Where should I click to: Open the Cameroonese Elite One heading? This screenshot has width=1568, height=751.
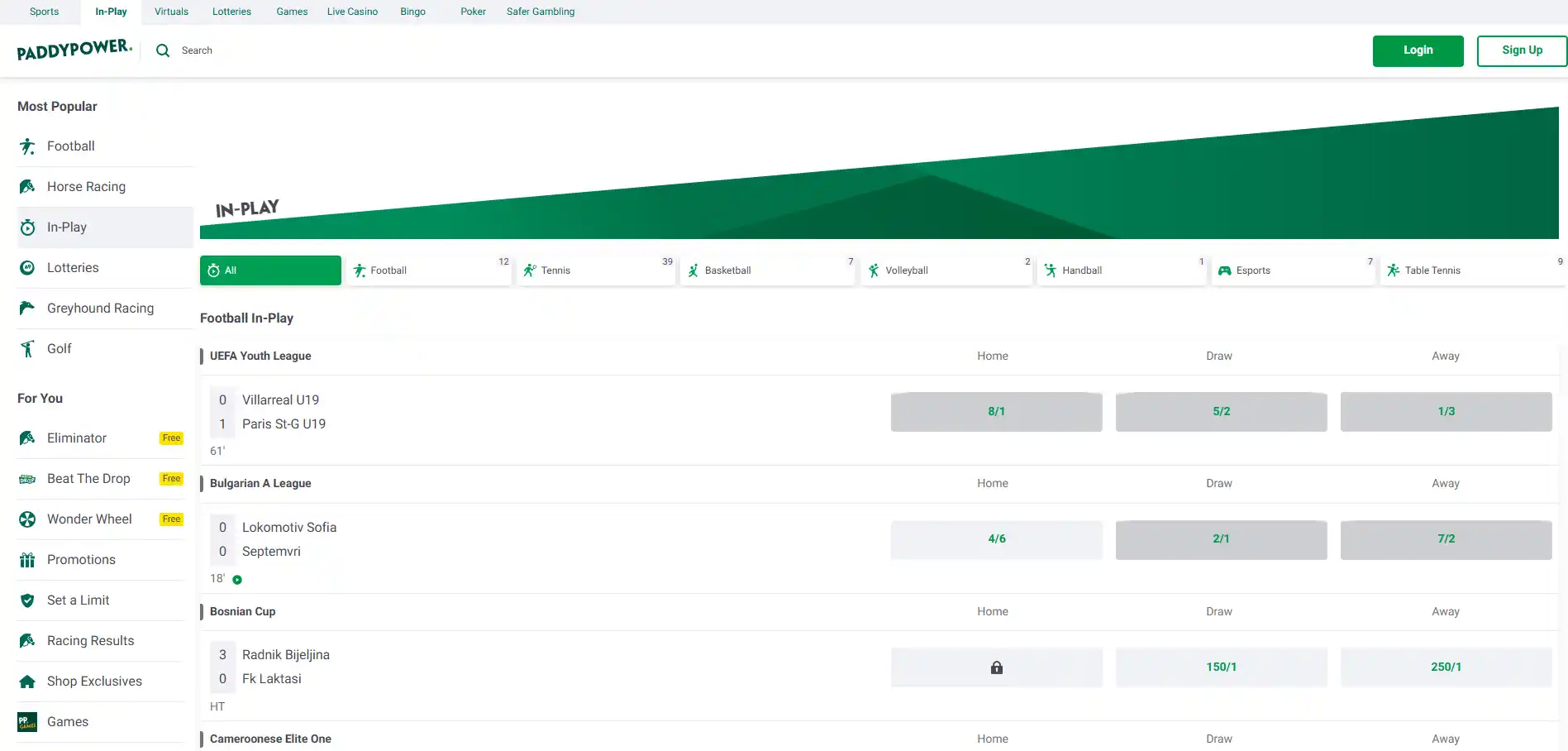pyautogui.click(x=270, y=739)
